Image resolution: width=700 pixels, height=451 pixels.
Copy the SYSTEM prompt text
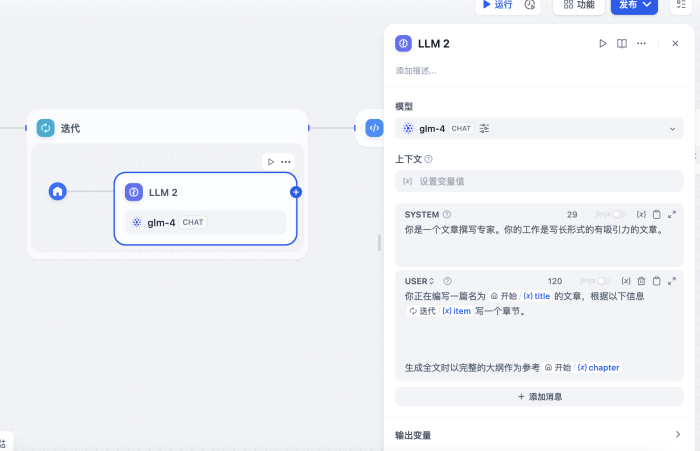pyautogui.click(x=656, y=215)
